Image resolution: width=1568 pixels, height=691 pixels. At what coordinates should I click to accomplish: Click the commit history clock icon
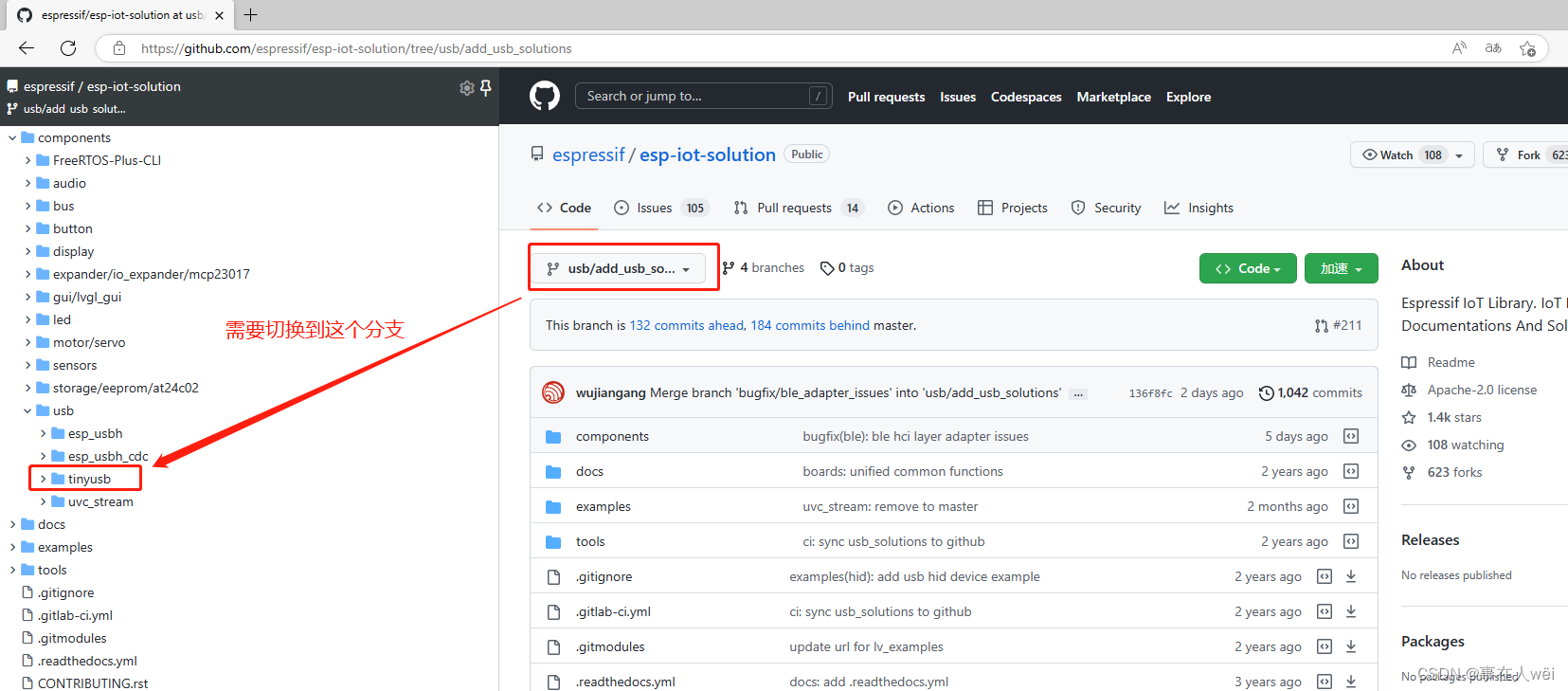(x=1266, y=392)
